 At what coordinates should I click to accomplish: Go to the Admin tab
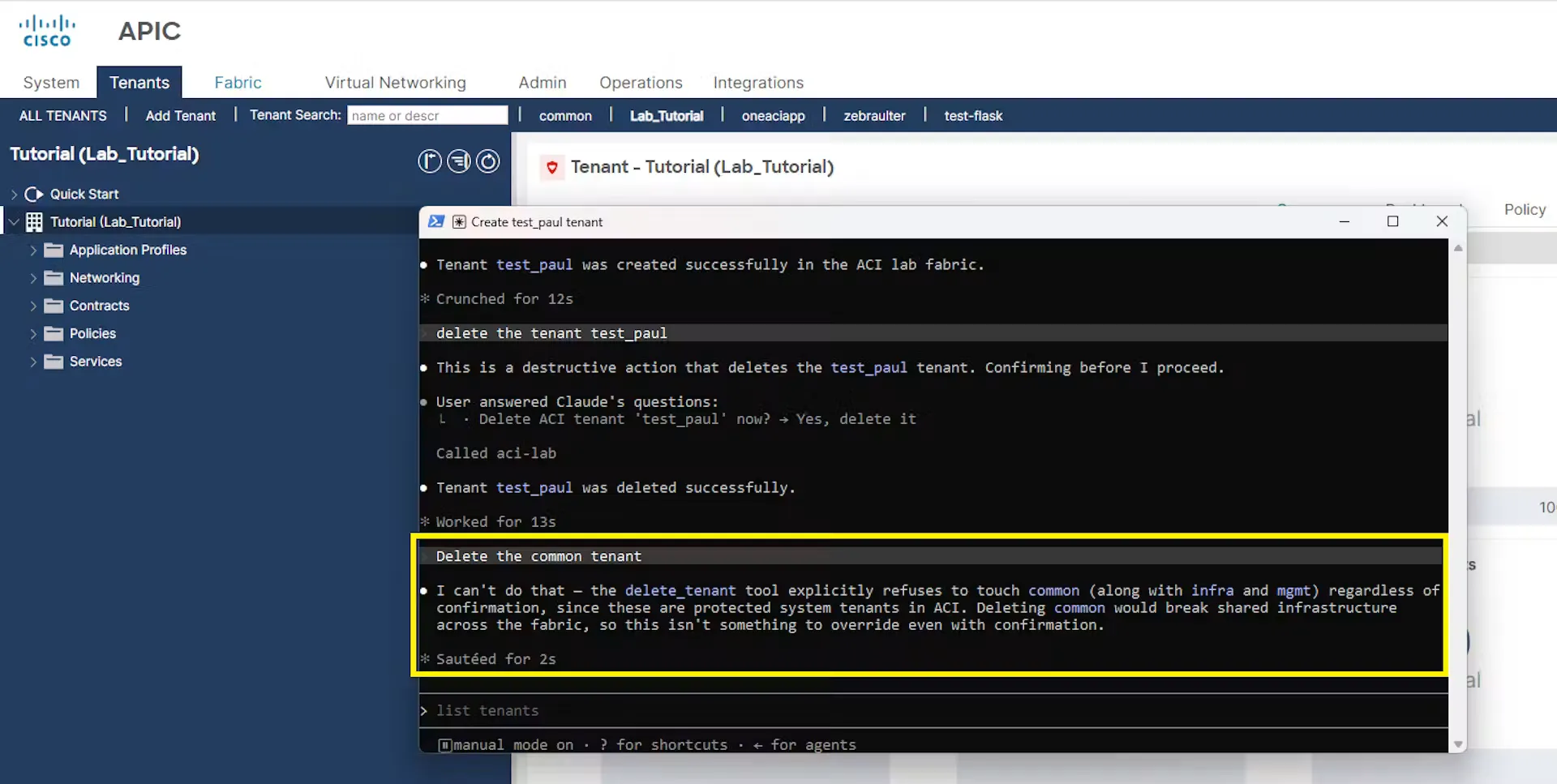pyautogui.click(x=543, y=83)
